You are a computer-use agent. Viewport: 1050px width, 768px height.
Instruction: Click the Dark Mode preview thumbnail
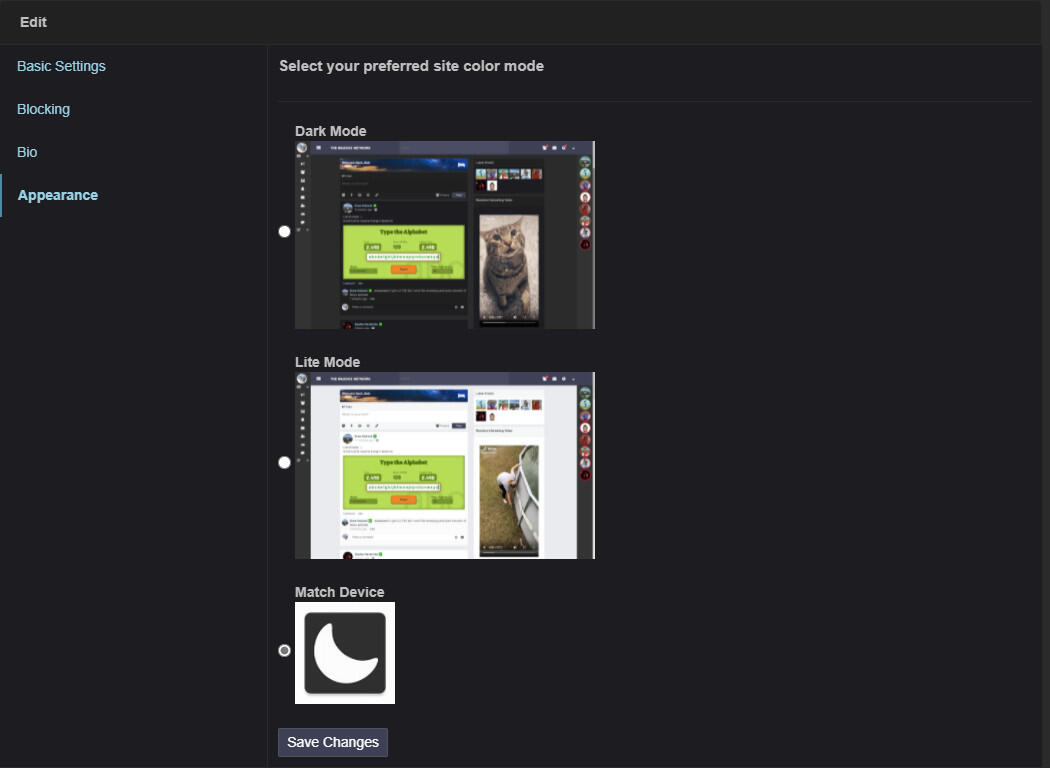(445, 234)
